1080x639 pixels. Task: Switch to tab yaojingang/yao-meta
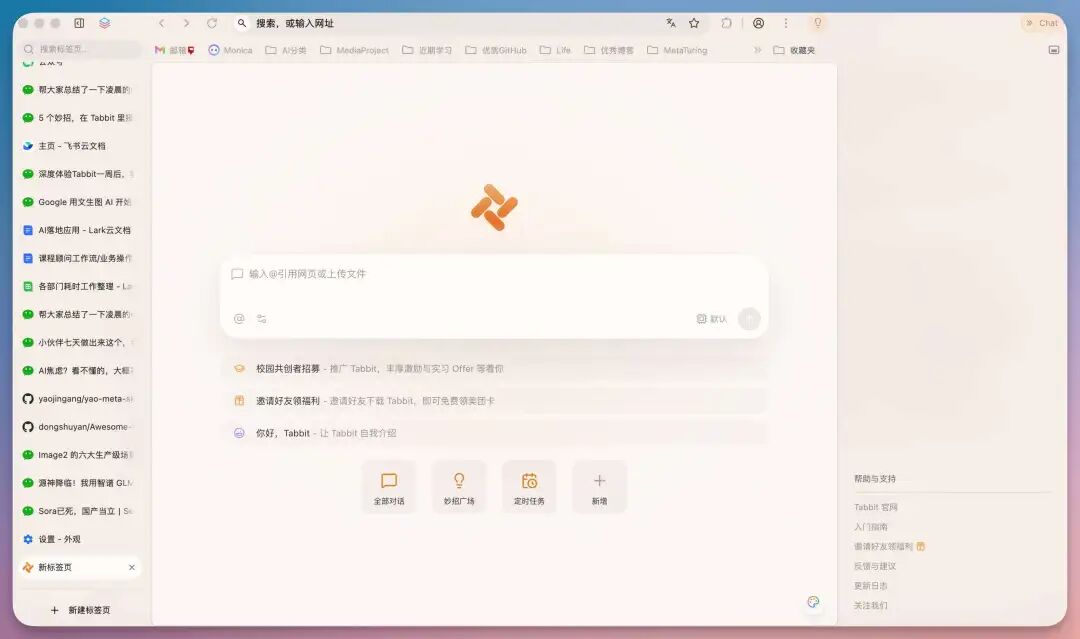click(81, 399)
